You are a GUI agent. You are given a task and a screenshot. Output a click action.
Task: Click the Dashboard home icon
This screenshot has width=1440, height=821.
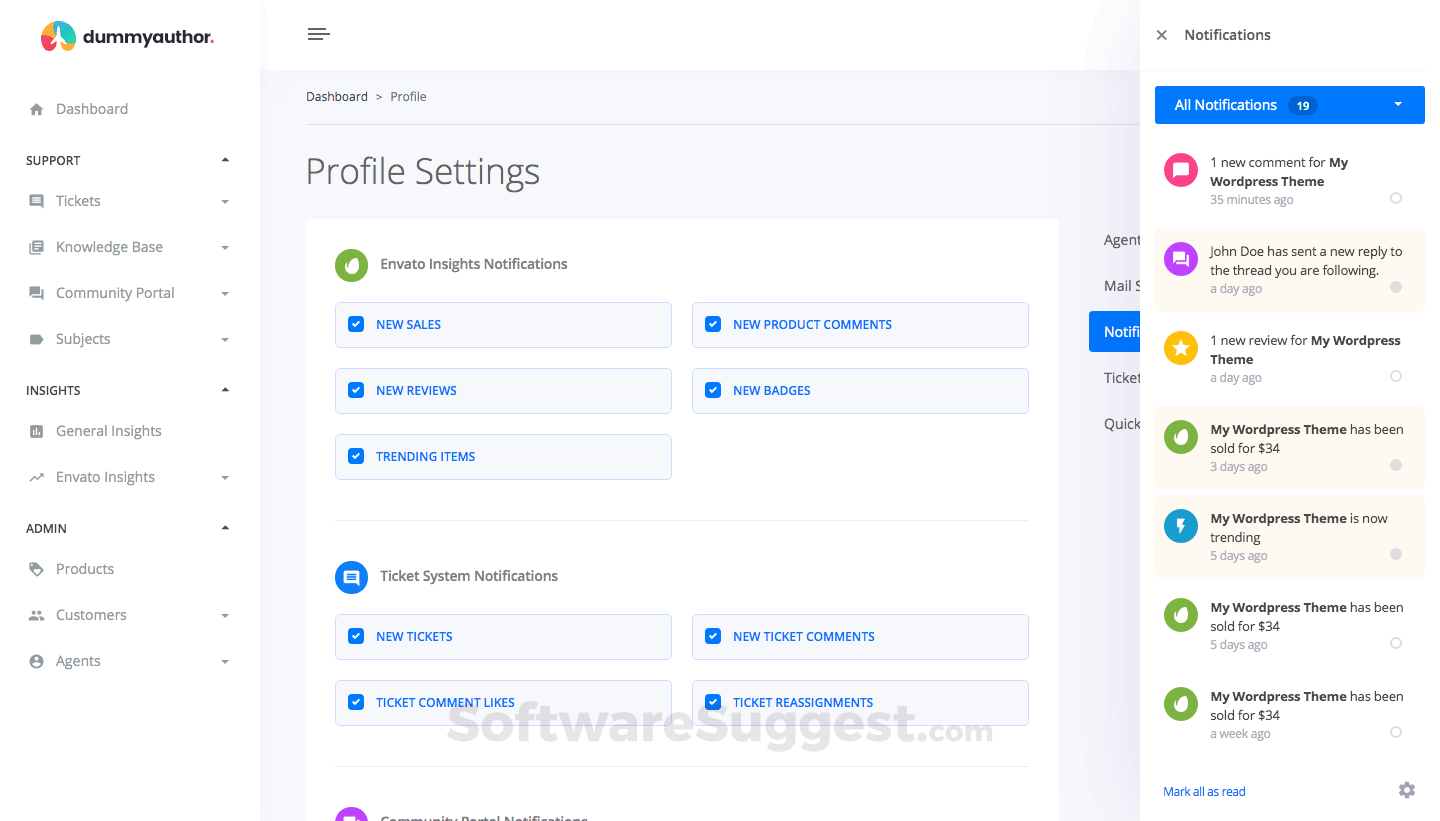37,109
